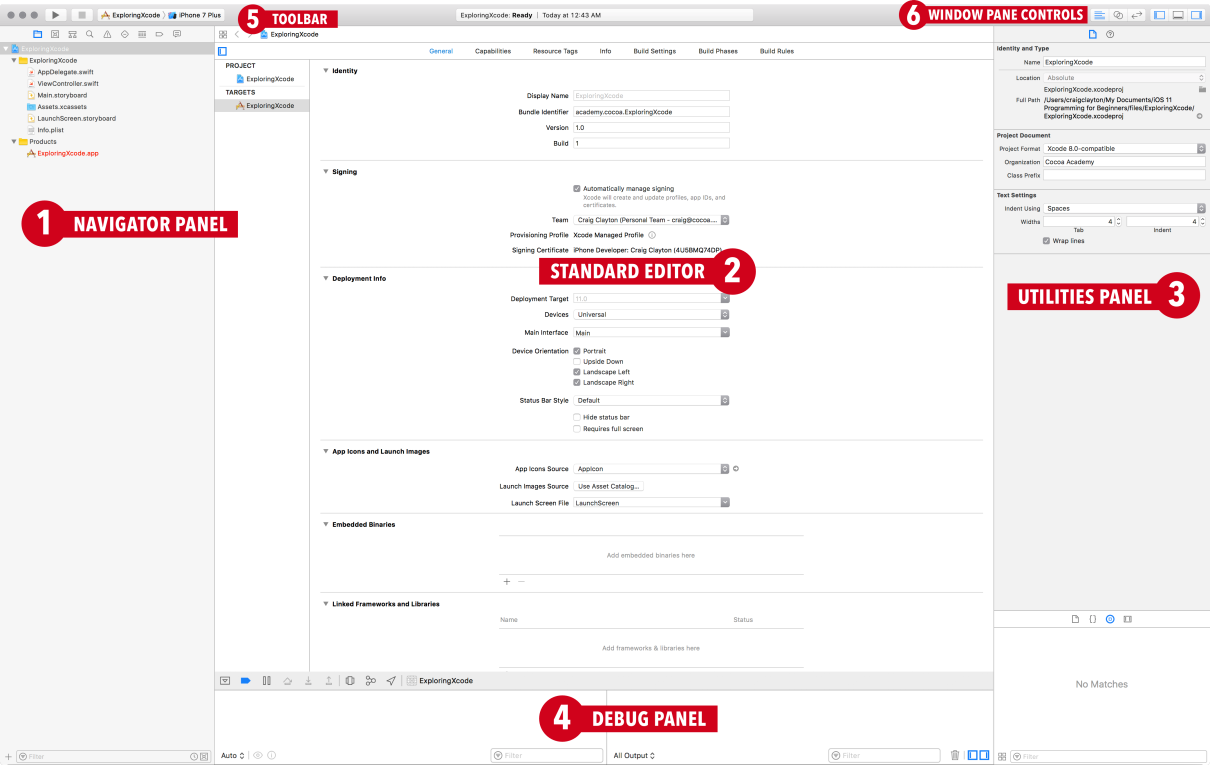Open the Main Interface dropdown

click(652, 333)
